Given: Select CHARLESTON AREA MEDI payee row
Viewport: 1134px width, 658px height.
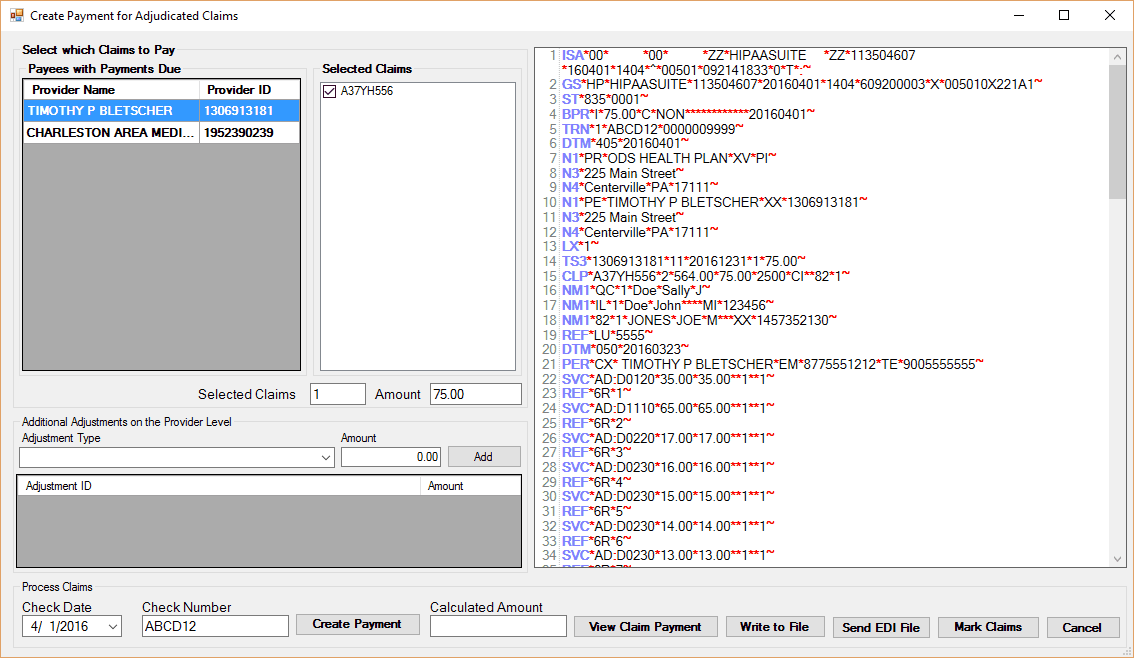Looking at the screenshot, I should point(111,133).
